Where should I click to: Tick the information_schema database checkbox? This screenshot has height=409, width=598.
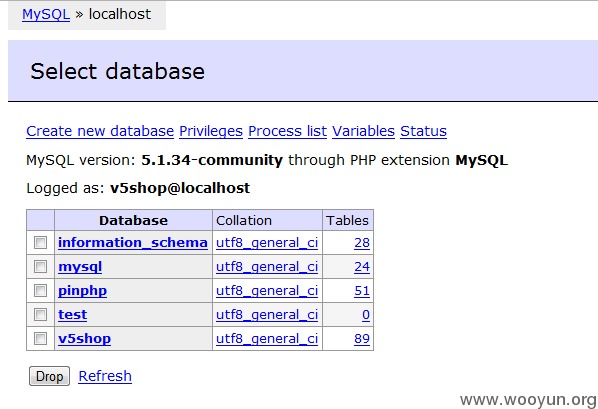coord(40,243)
